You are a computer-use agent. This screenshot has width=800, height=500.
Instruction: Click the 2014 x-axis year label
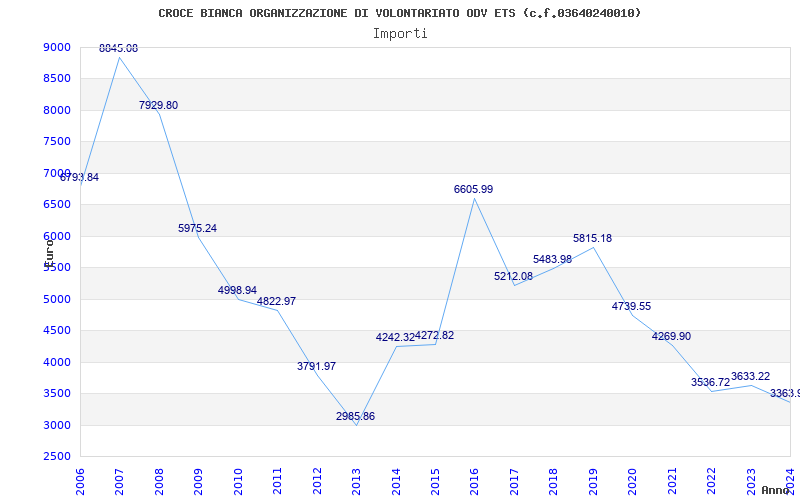[x=396, y=481]
